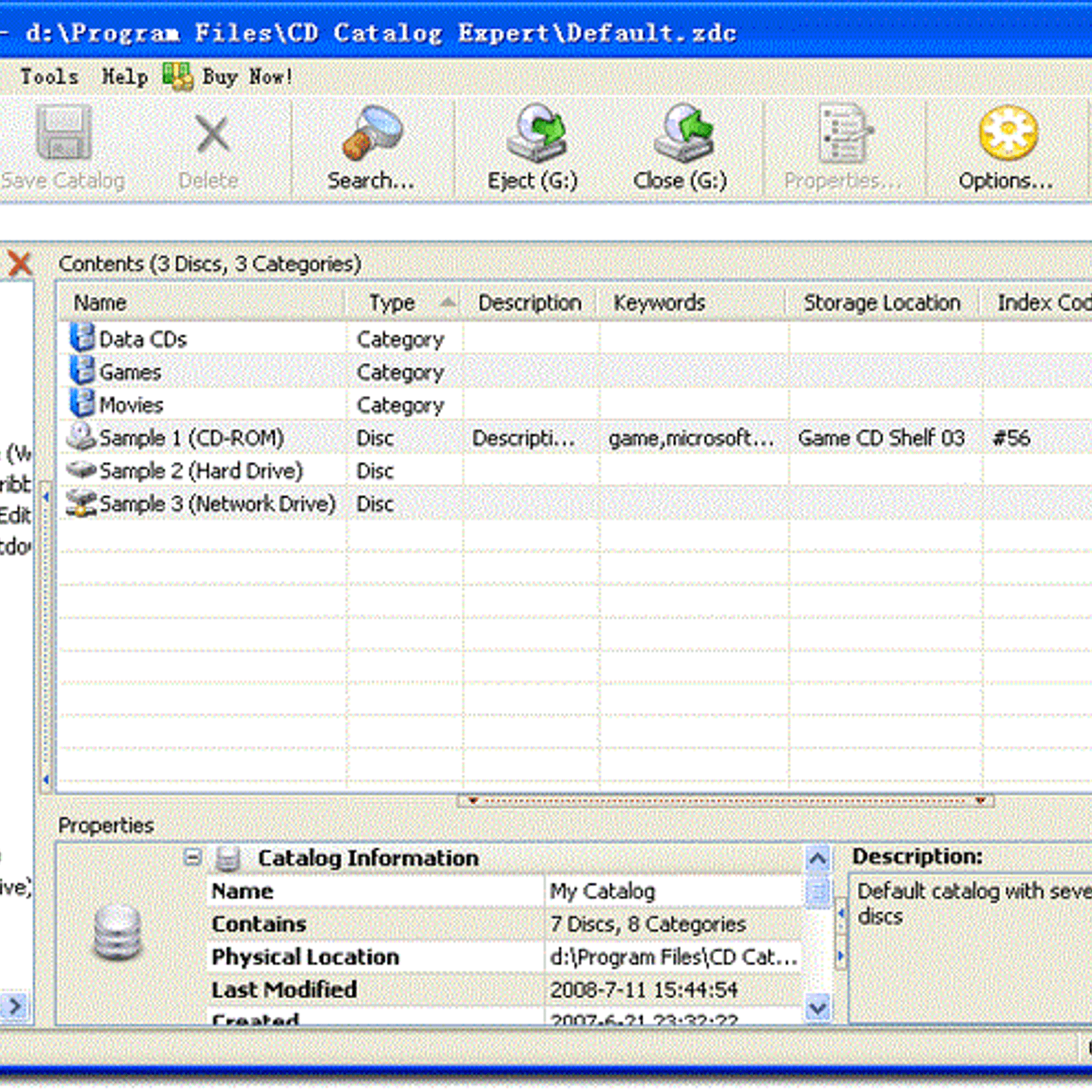
Task: Click the Delete toolbar icon
Action: tap(210, 134)
